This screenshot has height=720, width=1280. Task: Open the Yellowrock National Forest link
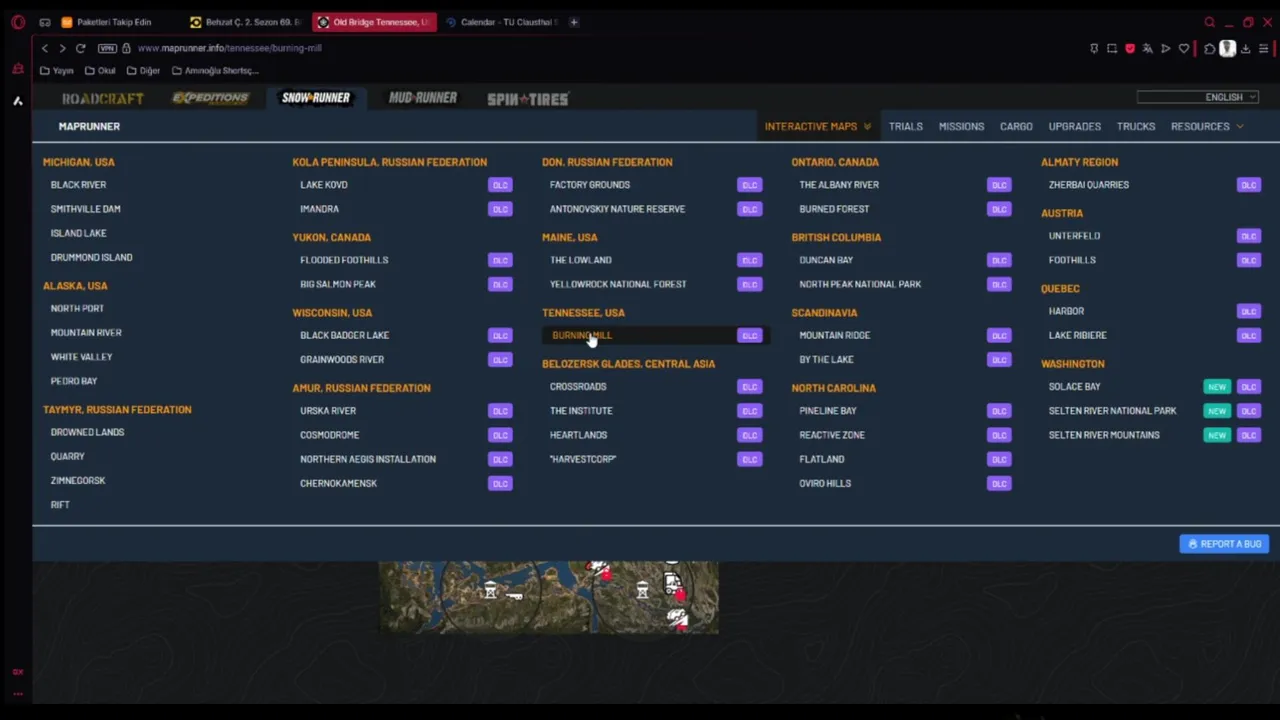pyautogui.click(x=618, y=285)
